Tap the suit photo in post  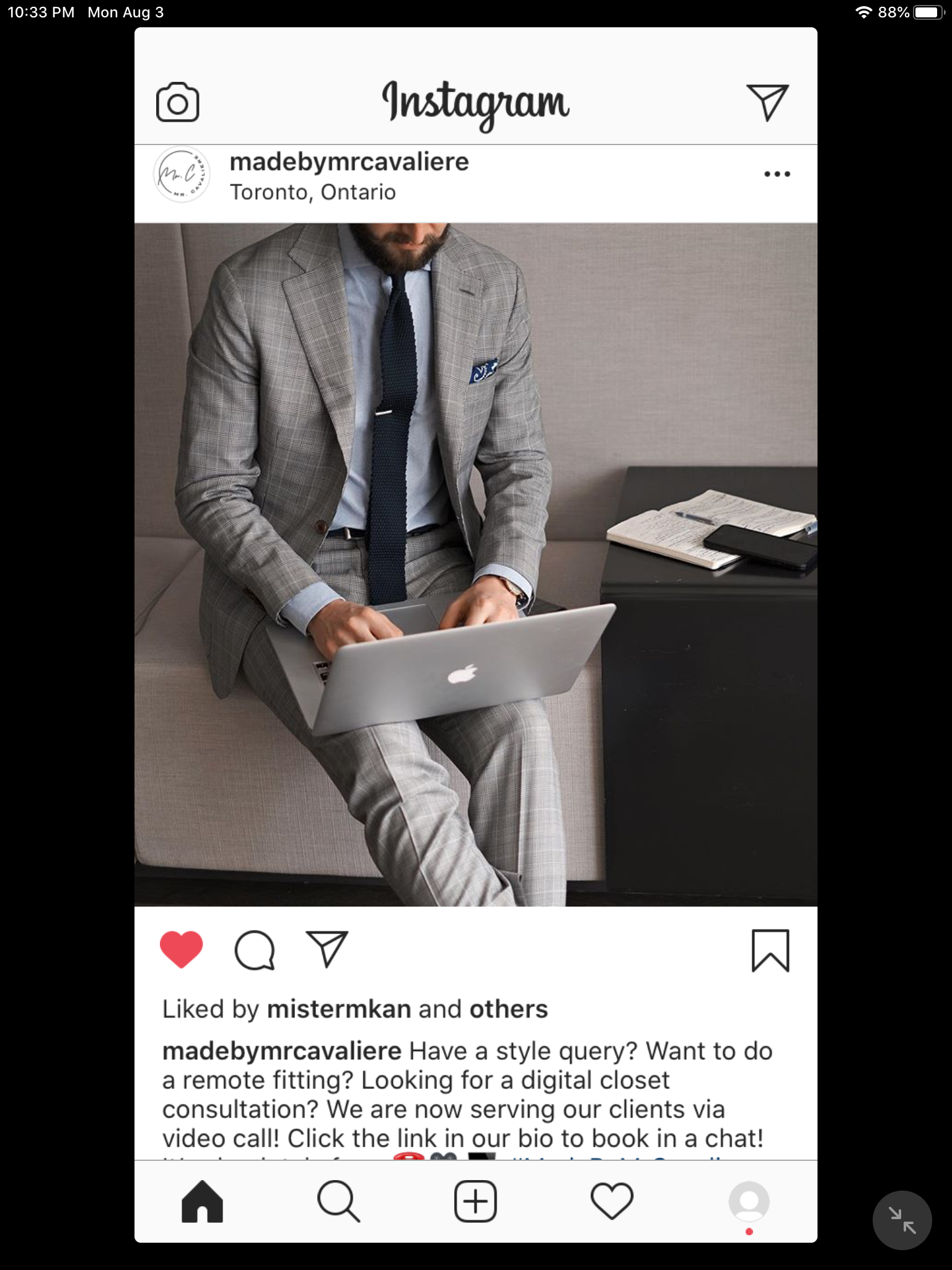click(475, 564)
